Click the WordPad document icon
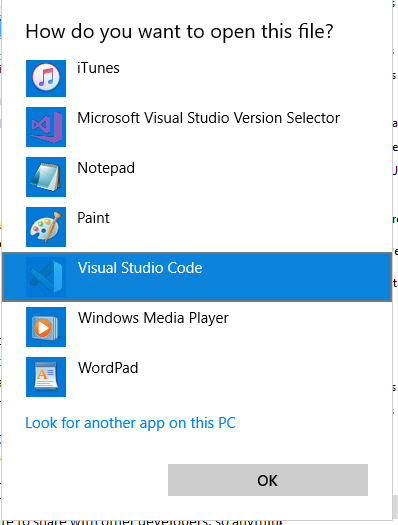 (46, 377)
